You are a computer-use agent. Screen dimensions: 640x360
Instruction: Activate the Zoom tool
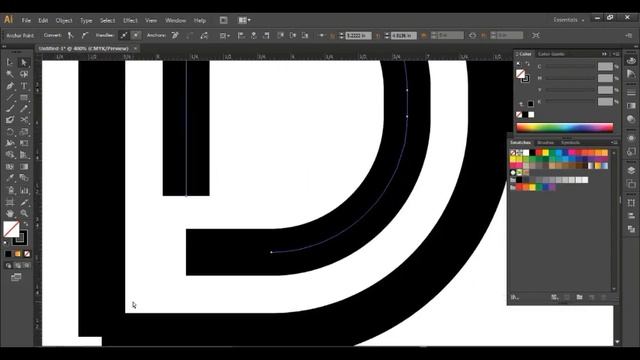(x=24, y=213)
